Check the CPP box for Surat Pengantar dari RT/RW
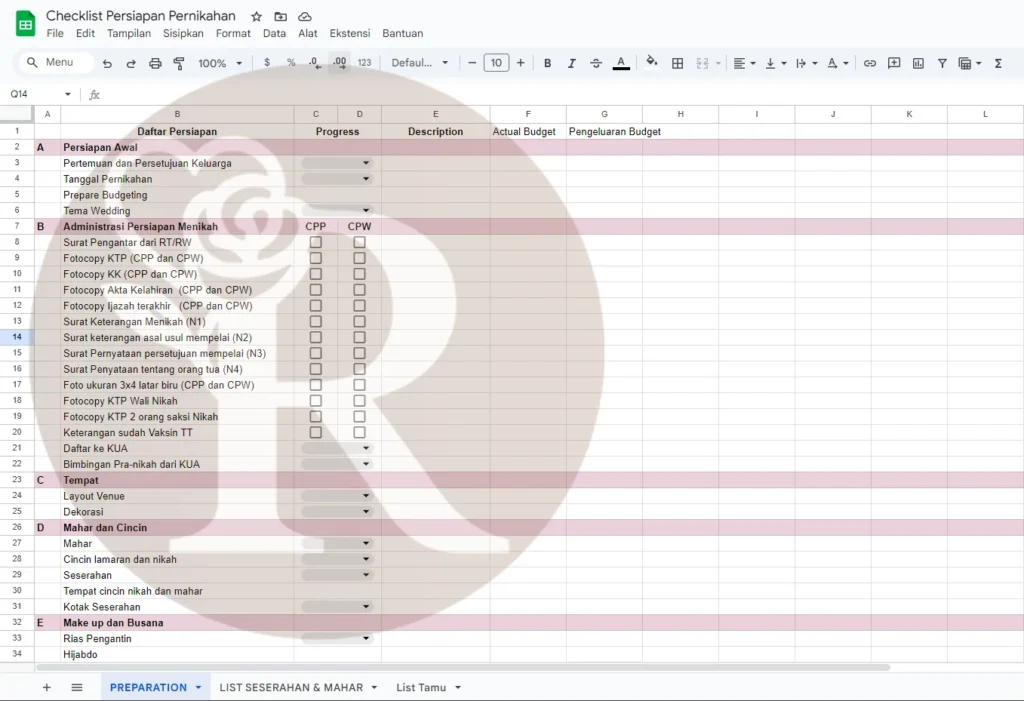The height and width of the screenshot is (701, 1024). click(x=316, y=242)
